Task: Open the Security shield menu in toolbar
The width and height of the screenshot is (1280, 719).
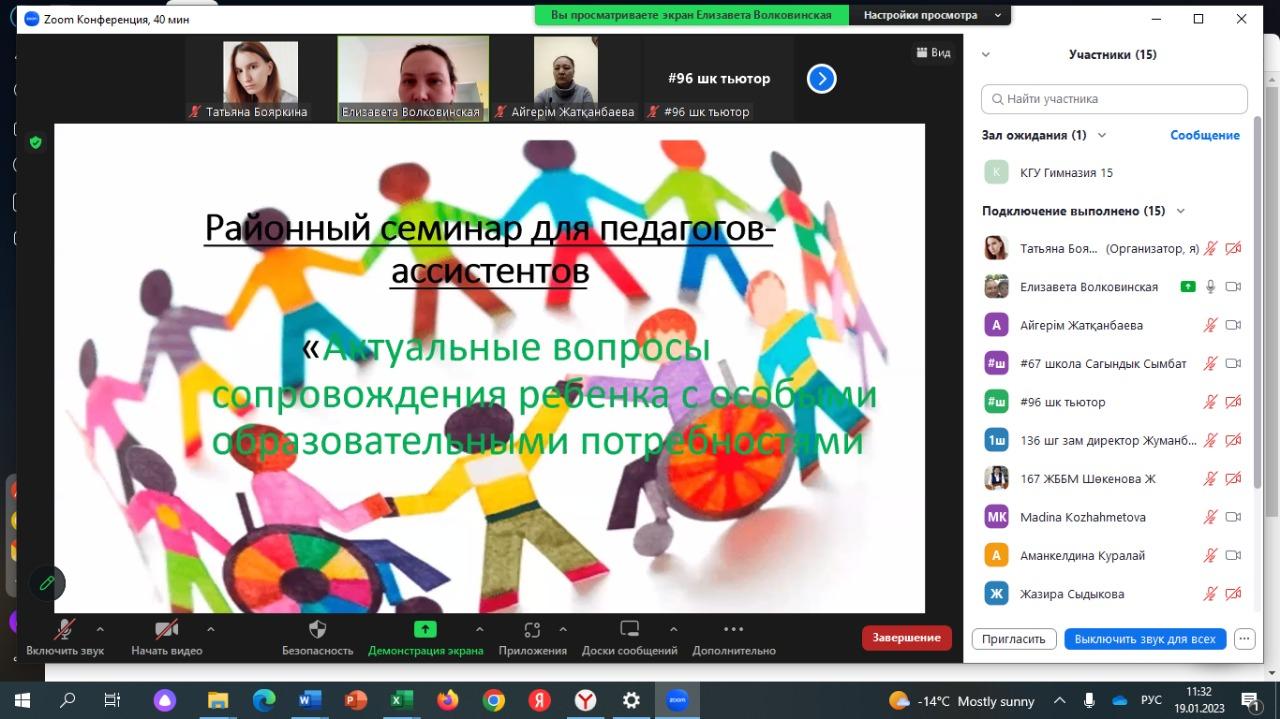Action: tap(317, 630)
